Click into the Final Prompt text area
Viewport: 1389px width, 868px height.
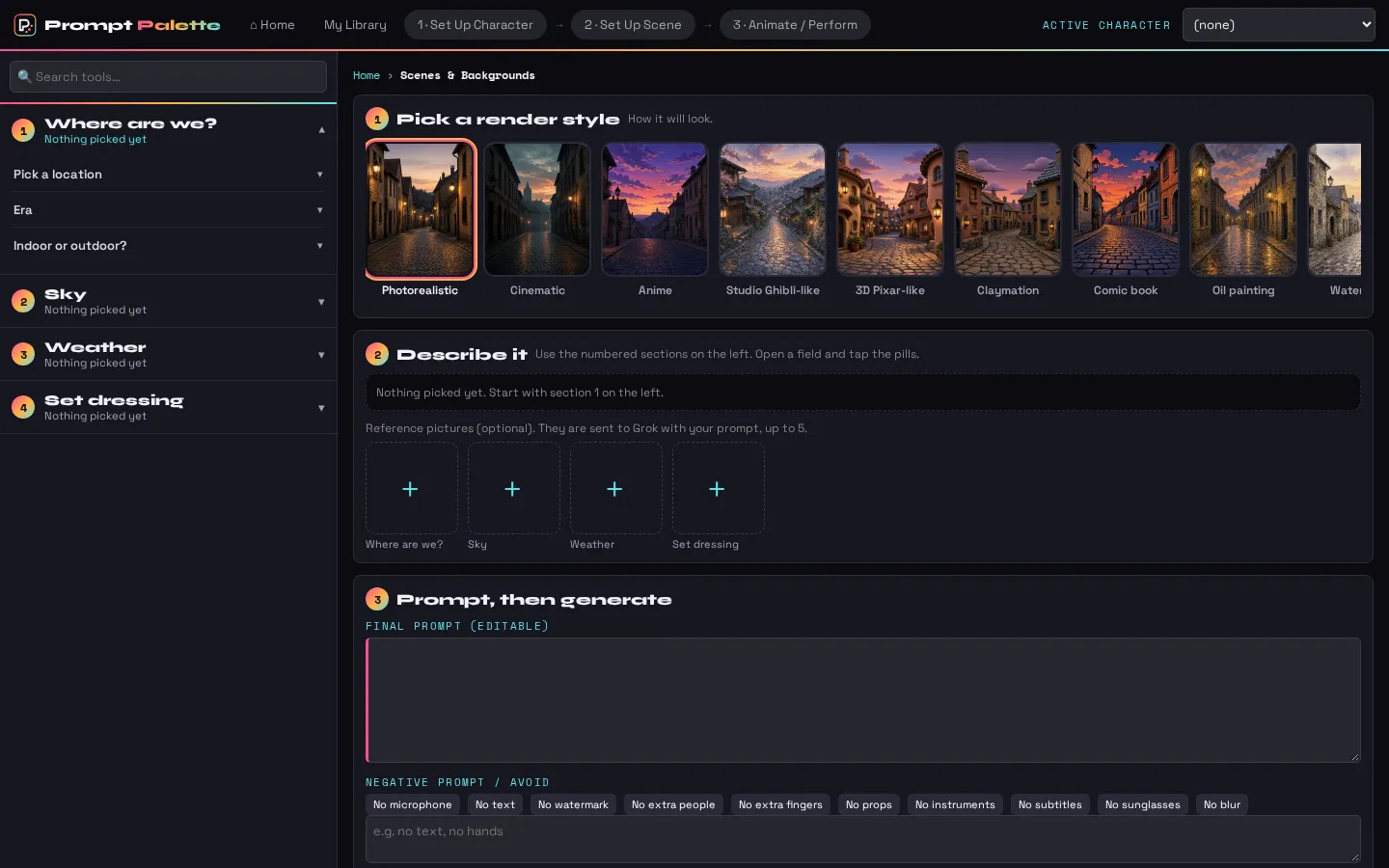863,700
